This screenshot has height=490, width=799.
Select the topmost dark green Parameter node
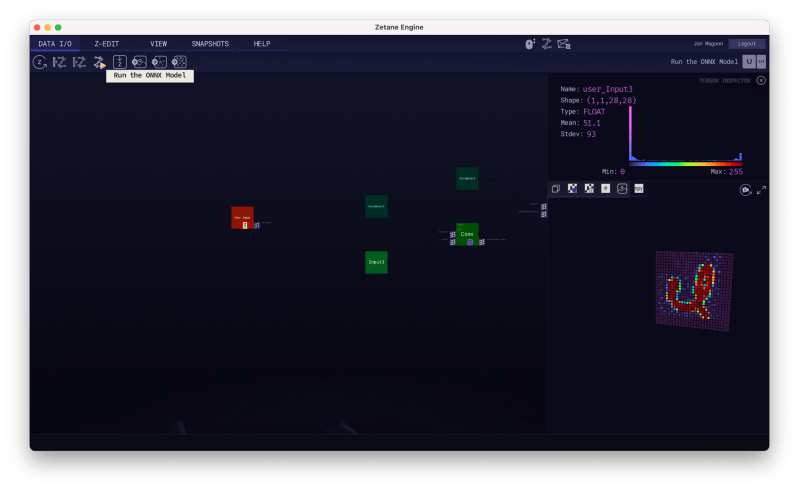[x=467, y=178]
